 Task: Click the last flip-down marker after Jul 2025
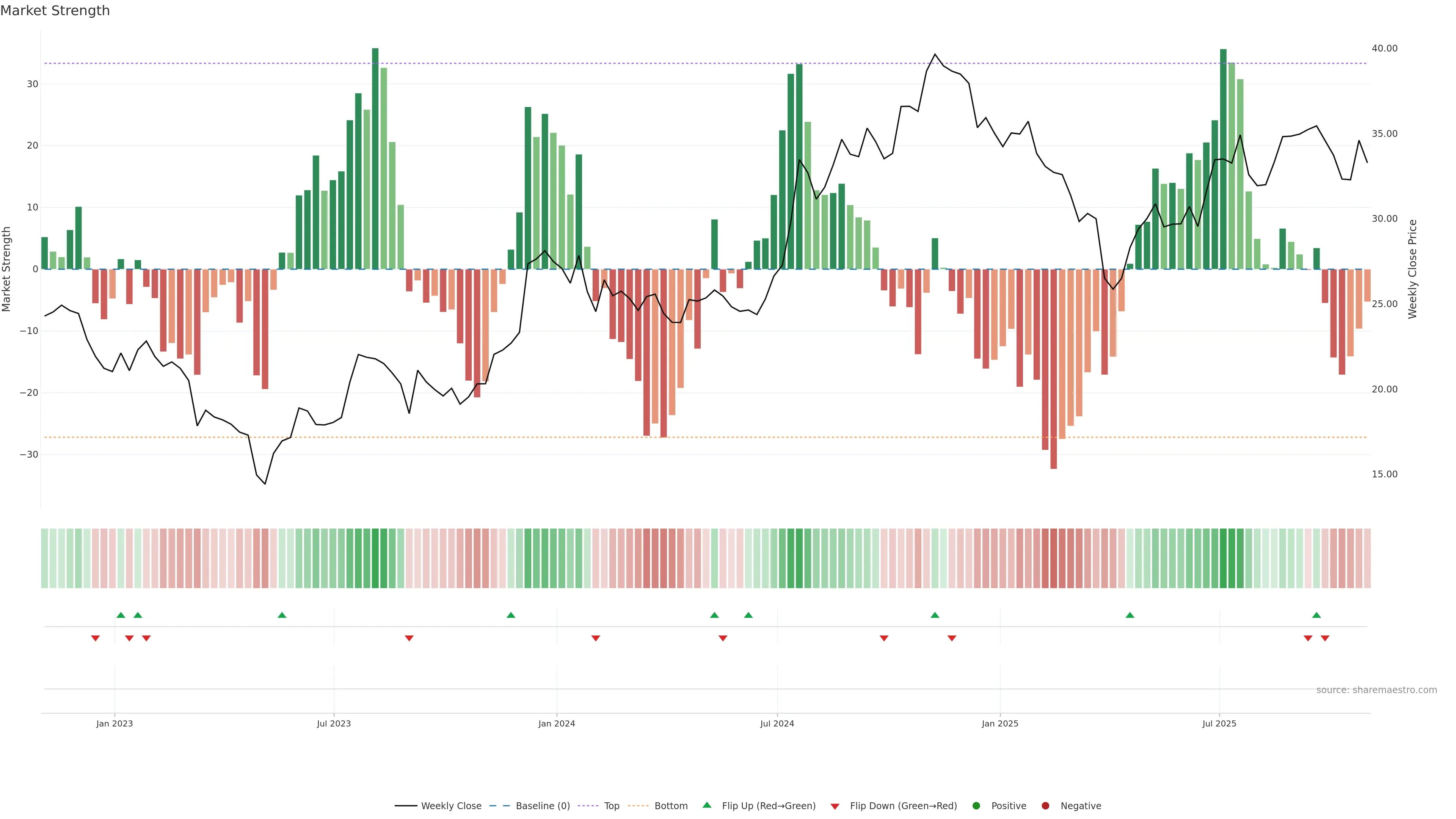tap(1325, 638)
